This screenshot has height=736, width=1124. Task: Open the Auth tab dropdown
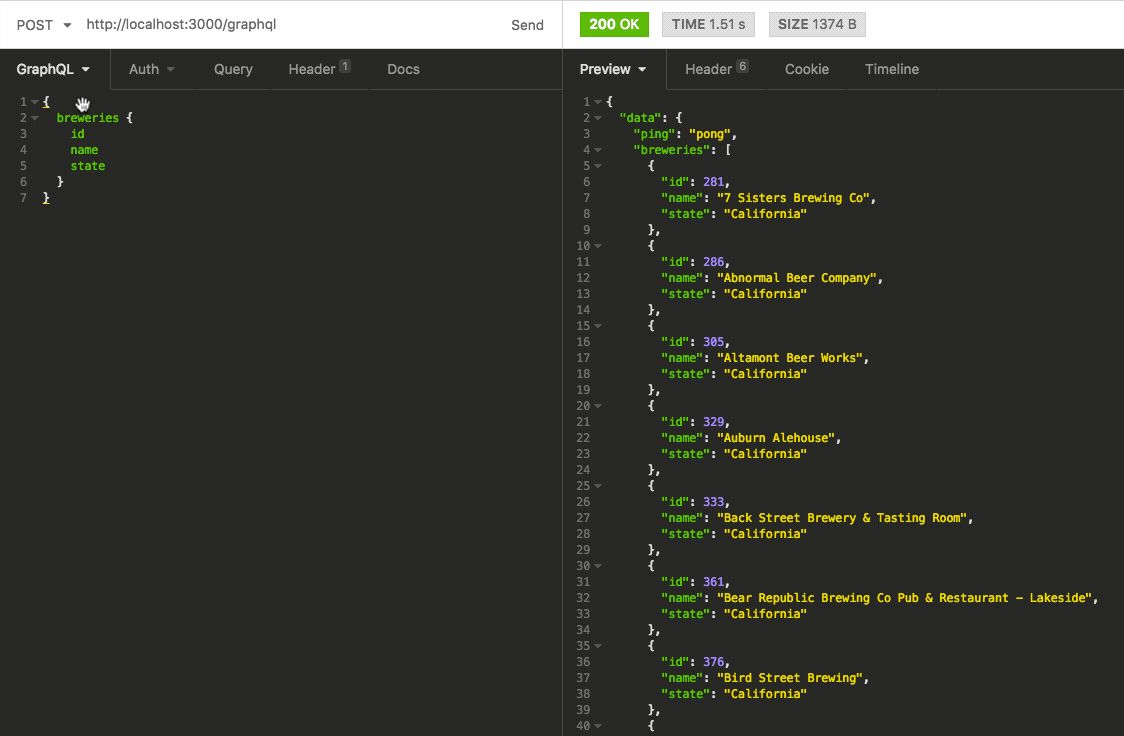(x=152, y=70)
